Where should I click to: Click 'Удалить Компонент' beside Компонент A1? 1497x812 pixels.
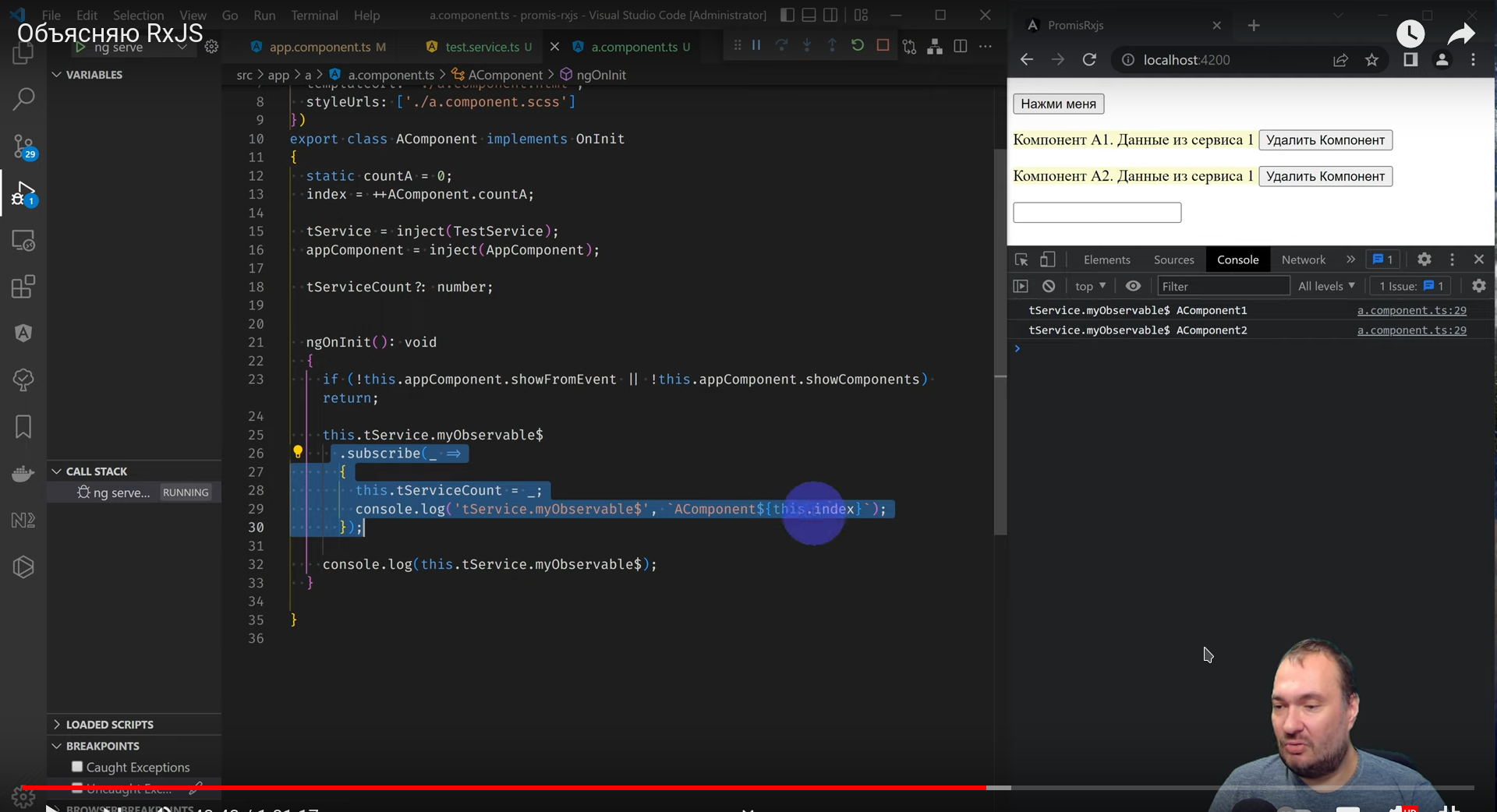pyautogui.click(x=1325, y=140)
